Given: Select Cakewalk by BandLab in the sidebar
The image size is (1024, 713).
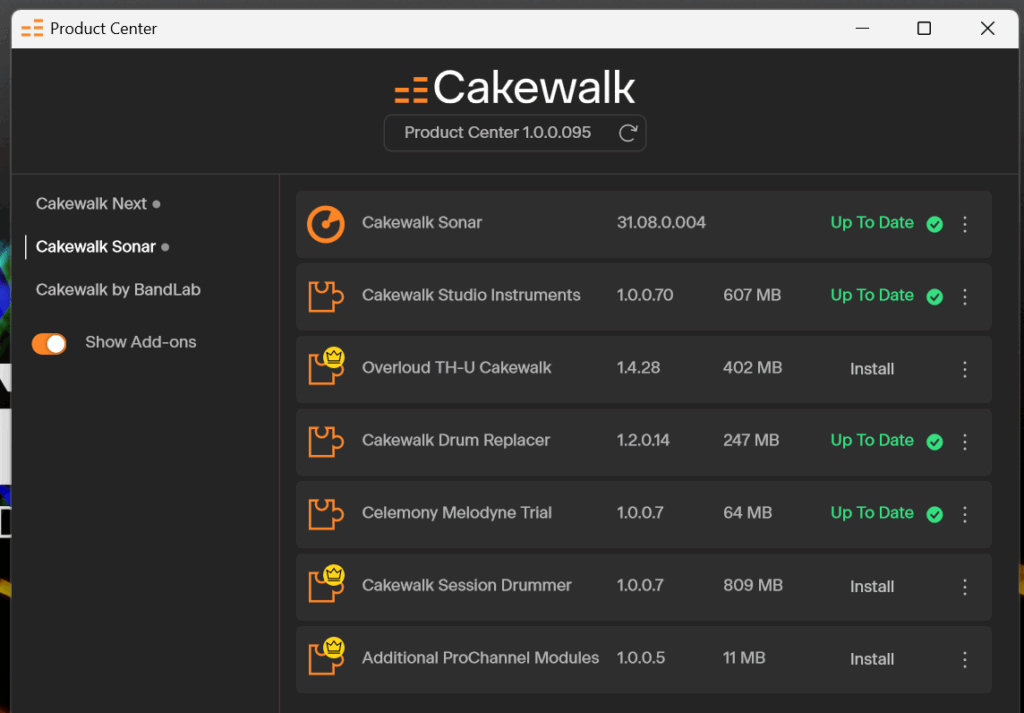Looking at the screenshot, I should coord(118,290).
